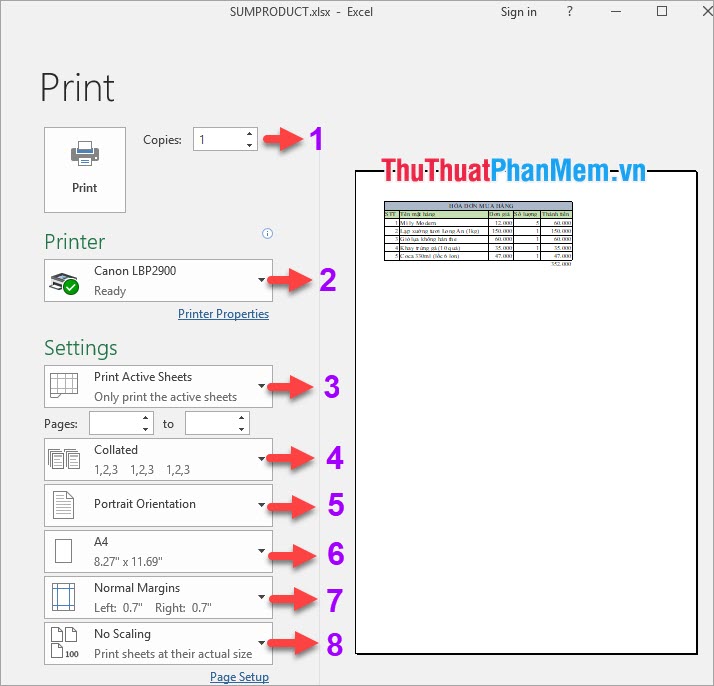
Task: Open the A4 paper size dropdown
Action: (x=158, y=551)
